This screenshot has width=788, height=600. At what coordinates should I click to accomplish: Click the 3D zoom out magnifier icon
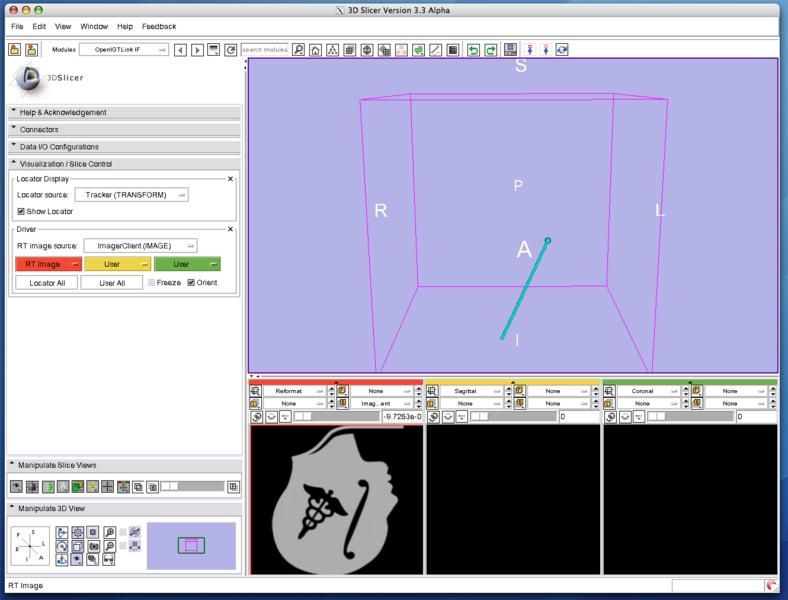coord(109,546)
